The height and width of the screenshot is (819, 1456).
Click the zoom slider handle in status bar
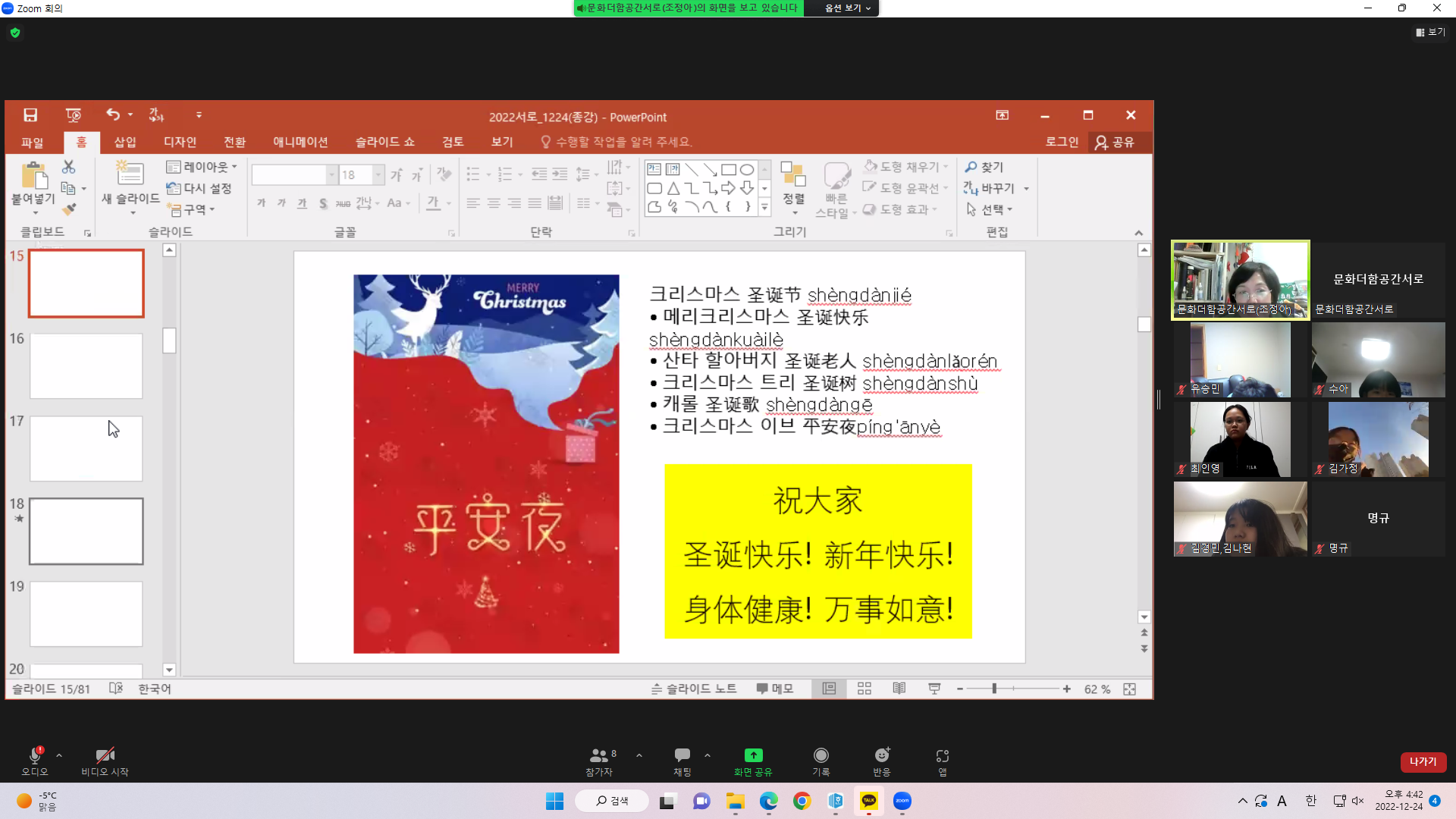[994, 689]
